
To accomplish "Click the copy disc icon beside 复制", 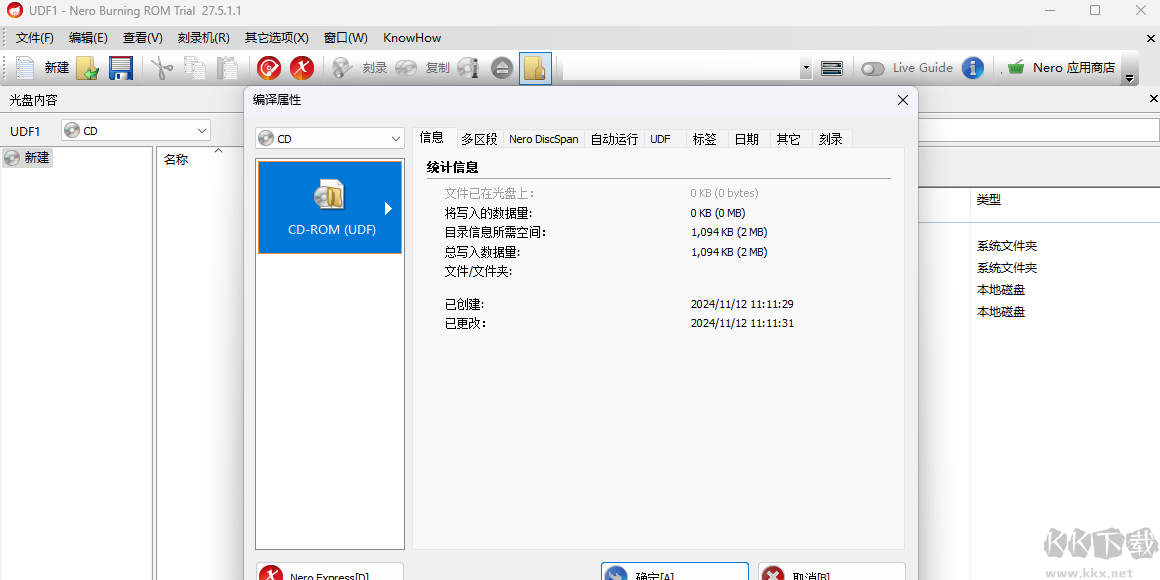I will click(406, 68).
